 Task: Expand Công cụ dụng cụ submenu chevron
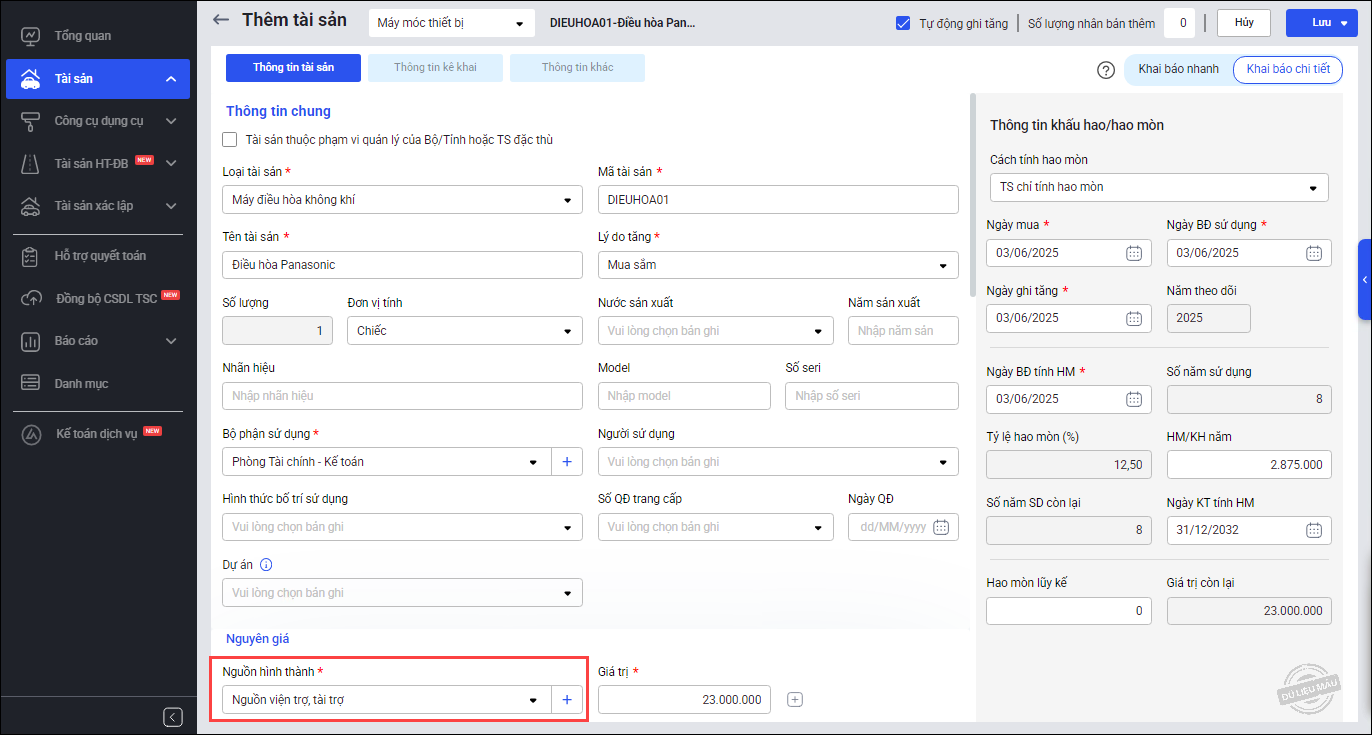[x=171, y=121]
